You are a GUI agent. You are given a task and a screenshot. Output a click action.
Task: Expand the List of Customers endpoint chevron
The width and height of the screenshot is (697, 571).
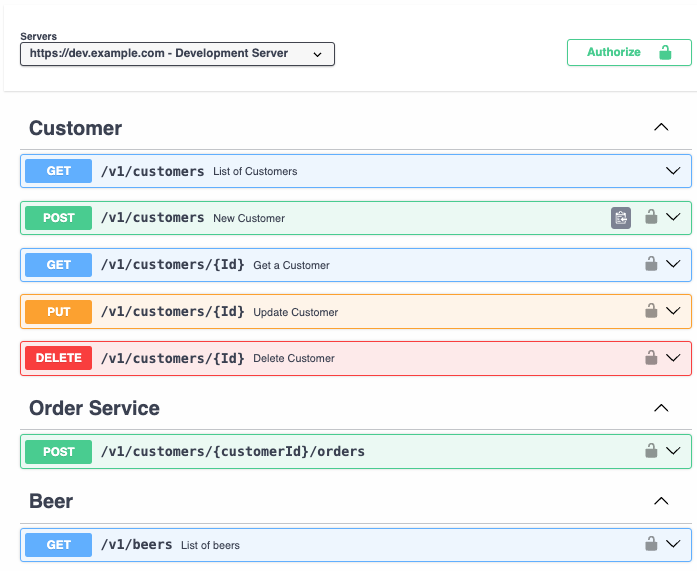[x=673, y=171]
